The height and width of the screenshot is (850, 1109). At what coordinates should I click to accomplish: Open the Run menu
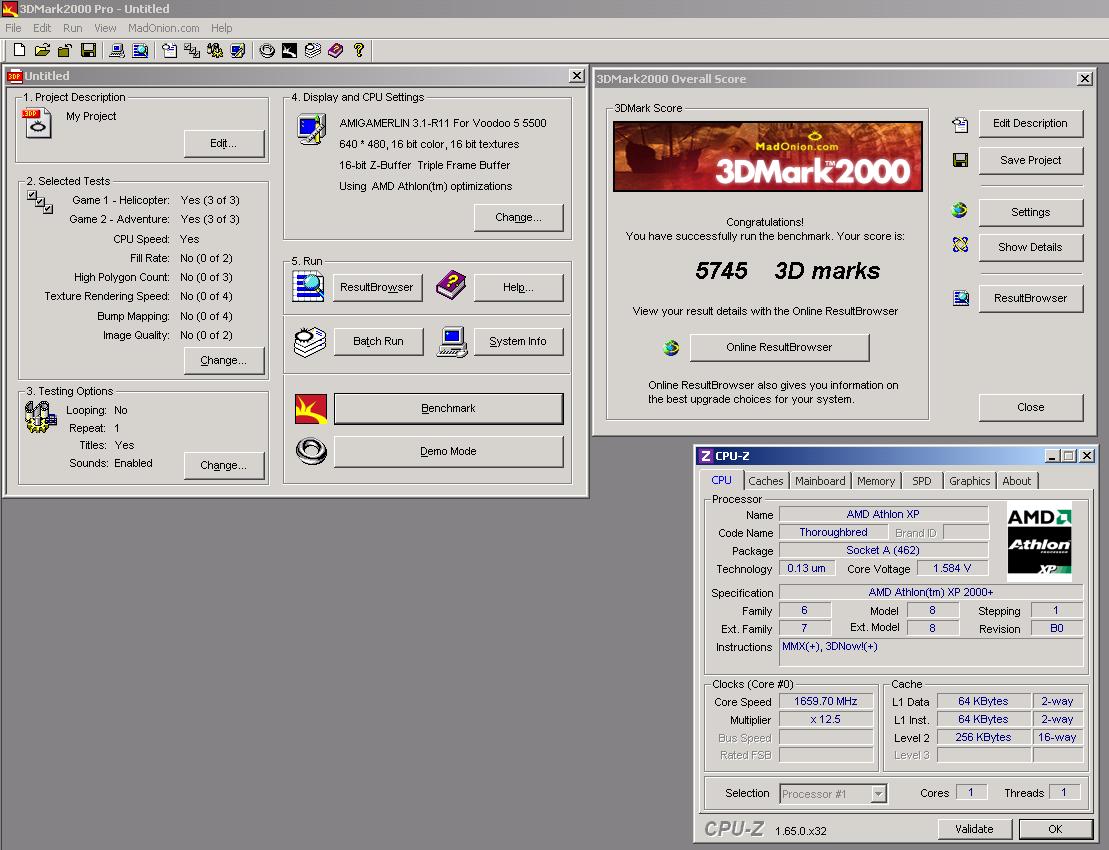(72, 28)
